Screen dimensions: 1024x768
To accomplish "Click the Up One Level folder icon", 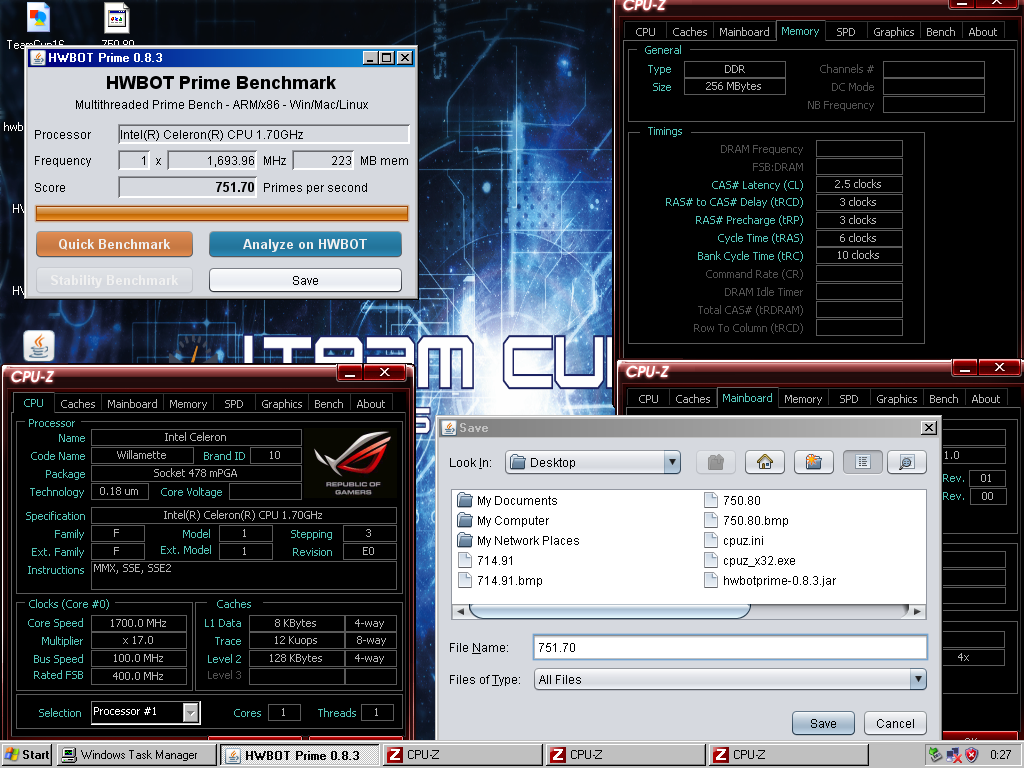I will pyautogui.click(x=716, y=462).
